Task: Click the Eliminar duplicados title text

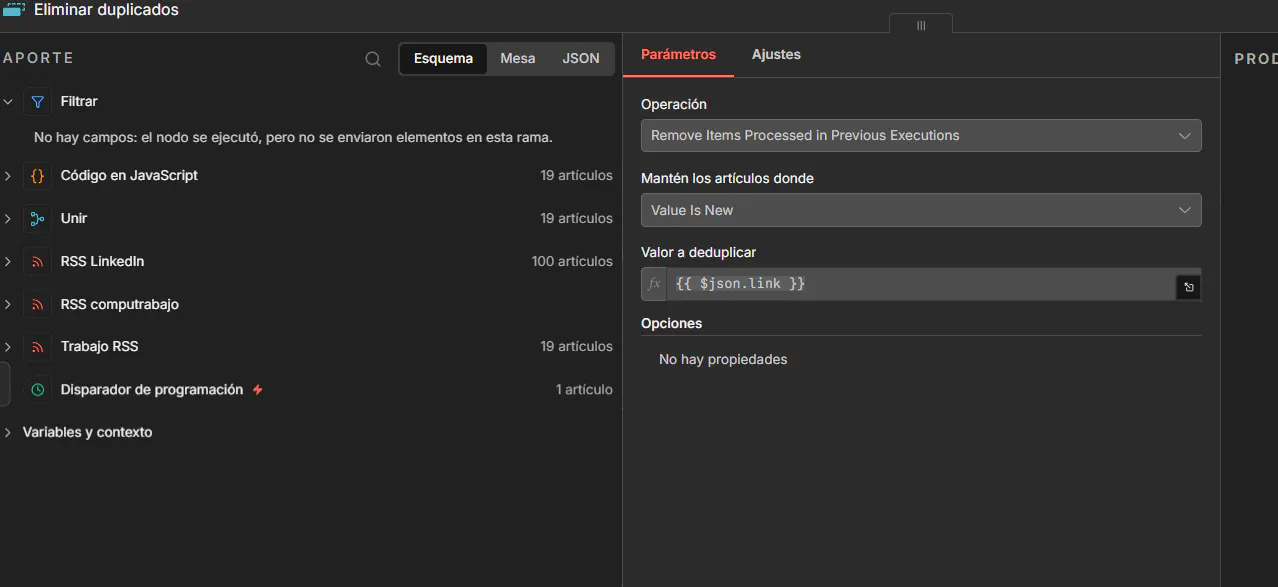Action: (106, 10)
